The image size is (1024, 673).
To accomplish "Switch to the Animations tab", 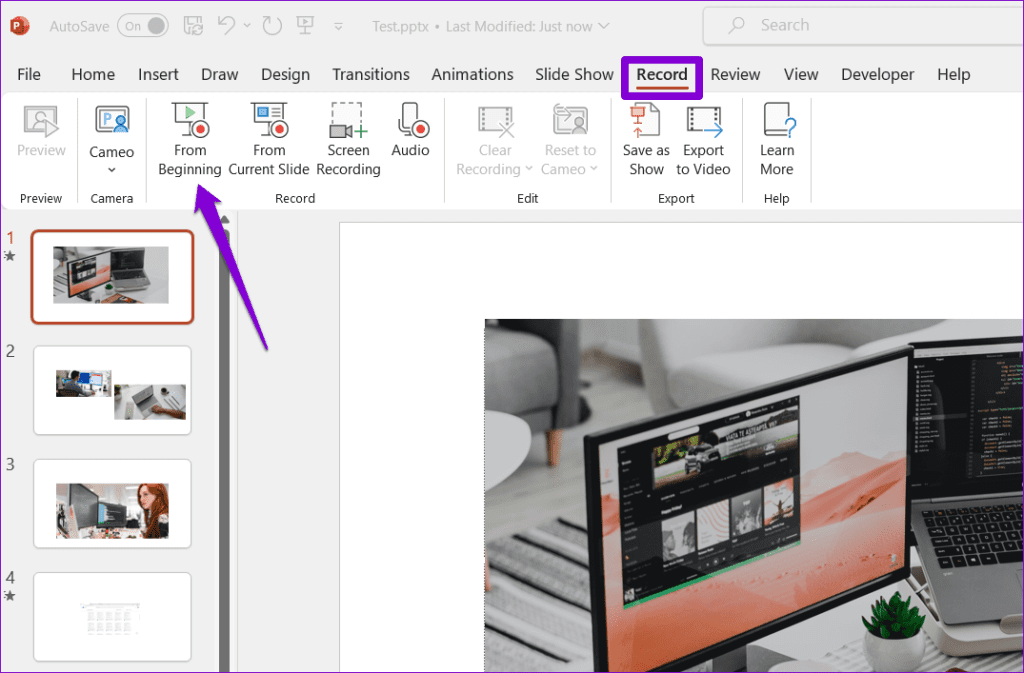I will pos(472,74).
